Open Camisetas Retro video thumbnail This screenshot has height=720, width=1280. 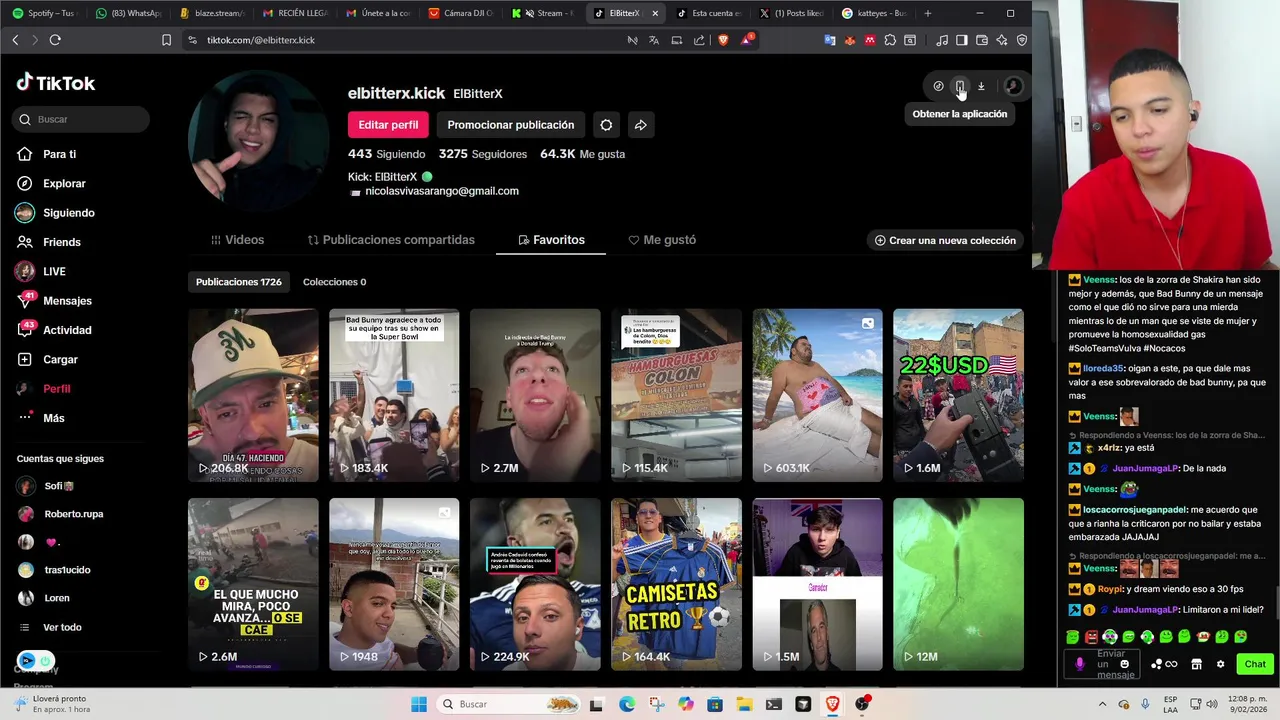point(676,584)
